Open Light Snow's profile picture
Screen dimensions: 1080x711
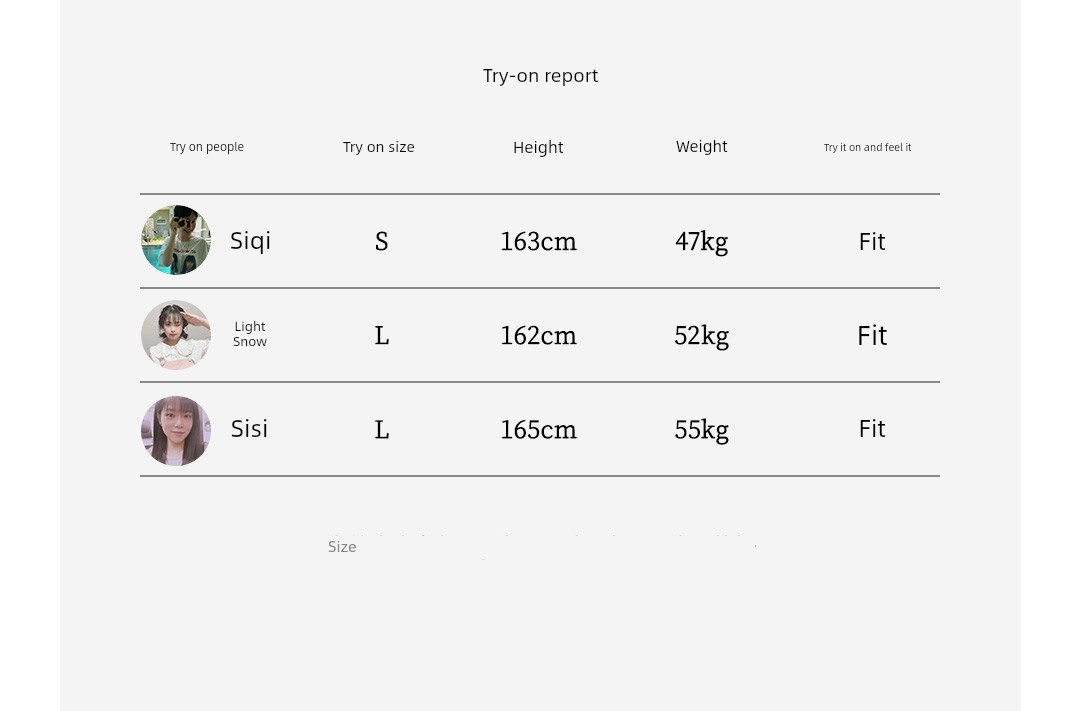tap(176, 335)
